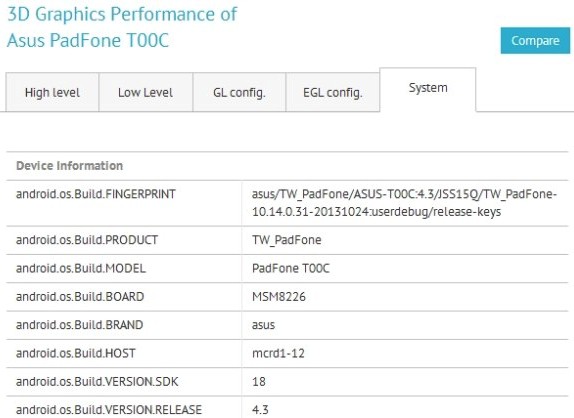Screen dimensions: 574x418
Task: Click the android.os.Build.MODEL label
Action: coord(81,268)
